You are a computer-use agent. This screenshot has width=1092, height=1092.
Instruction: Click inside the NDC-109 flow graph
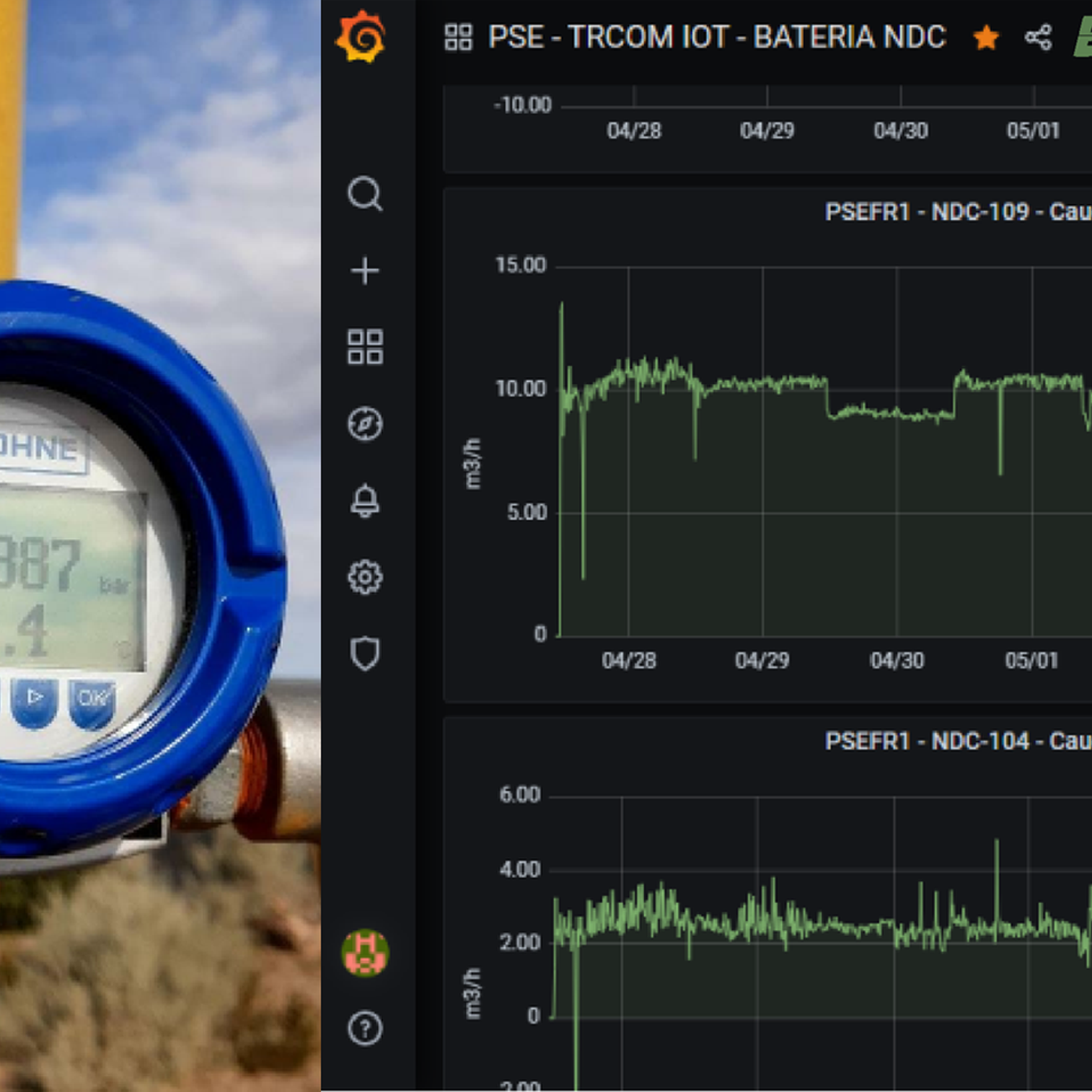coord(822,505)
